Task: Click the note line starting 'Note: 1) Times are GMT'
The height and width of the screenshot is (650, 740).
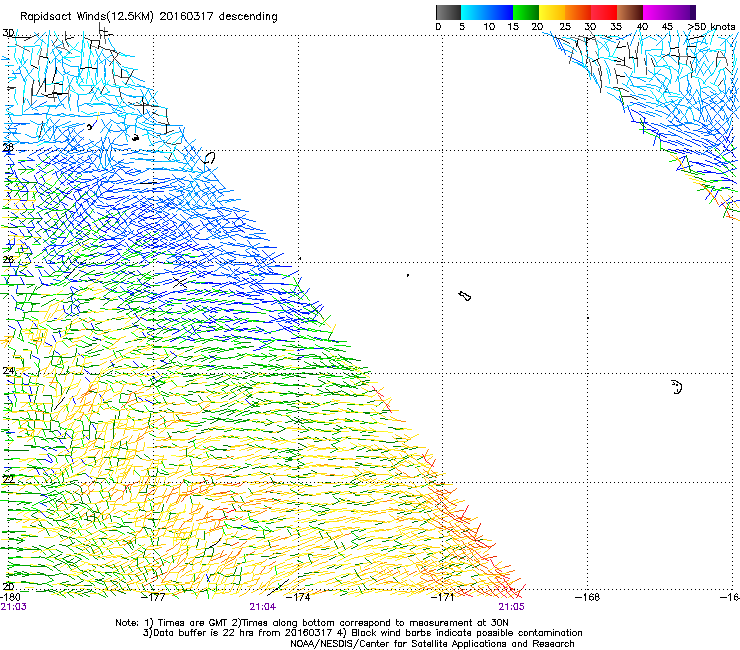Action: (312, 623)
